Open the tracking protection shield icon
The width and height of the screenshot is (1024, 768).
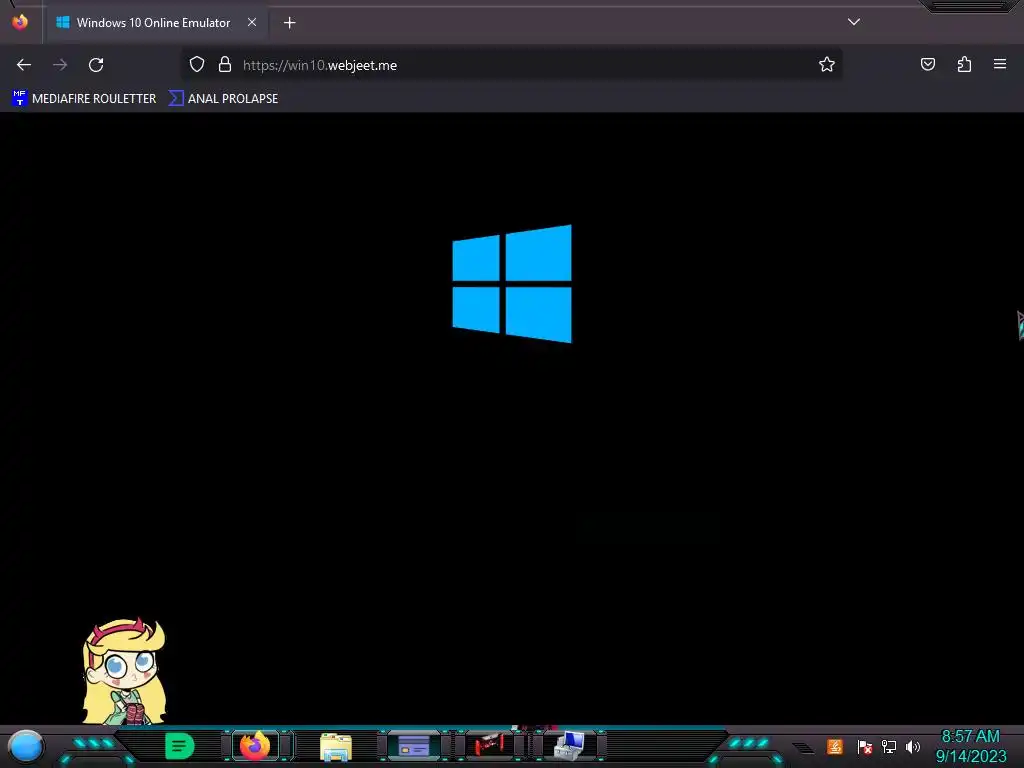pyautogui.click(x=197, y=64)
